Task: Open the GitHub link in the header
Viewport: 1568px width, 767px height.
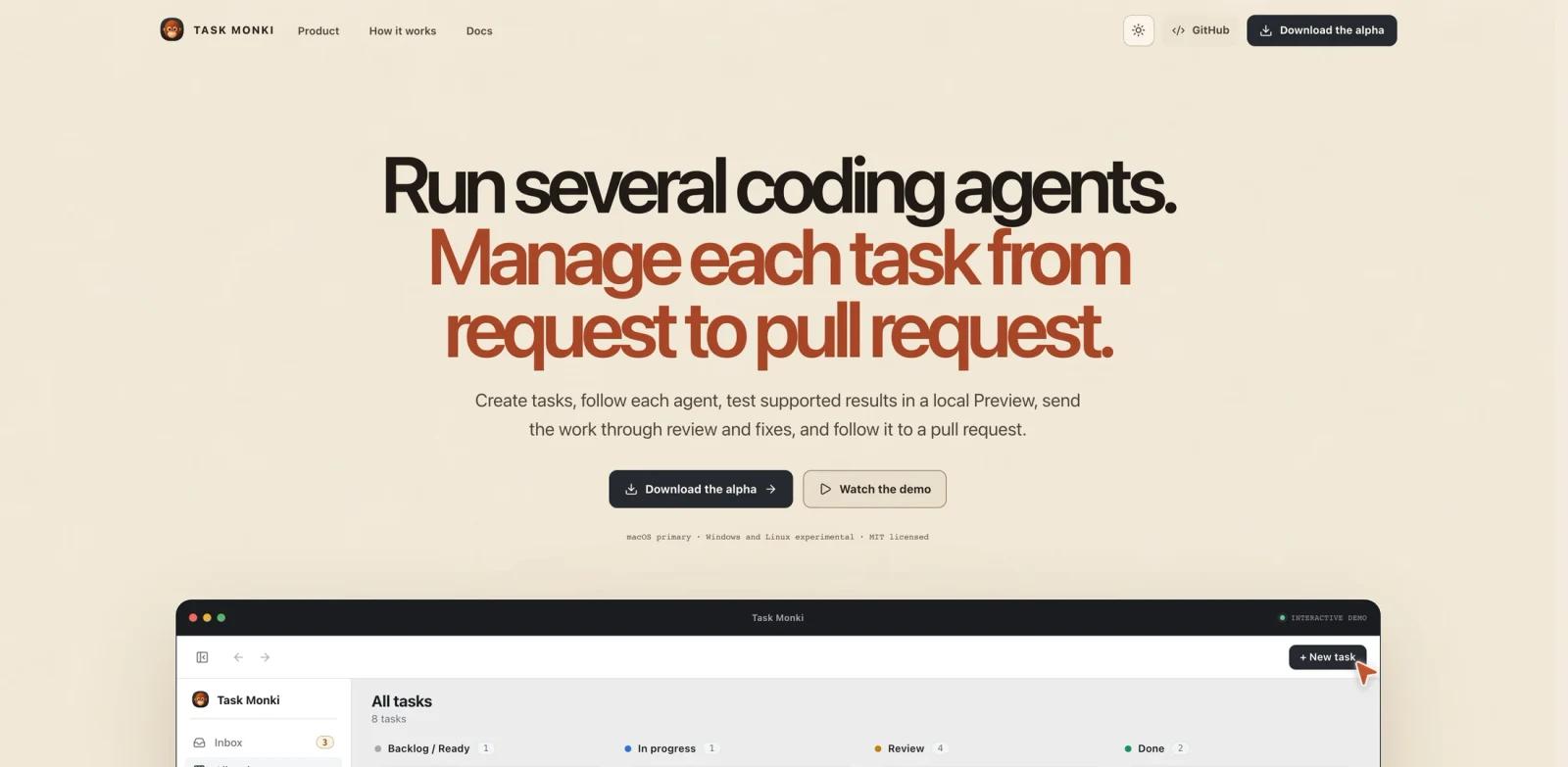Action: coord(1200,30)
